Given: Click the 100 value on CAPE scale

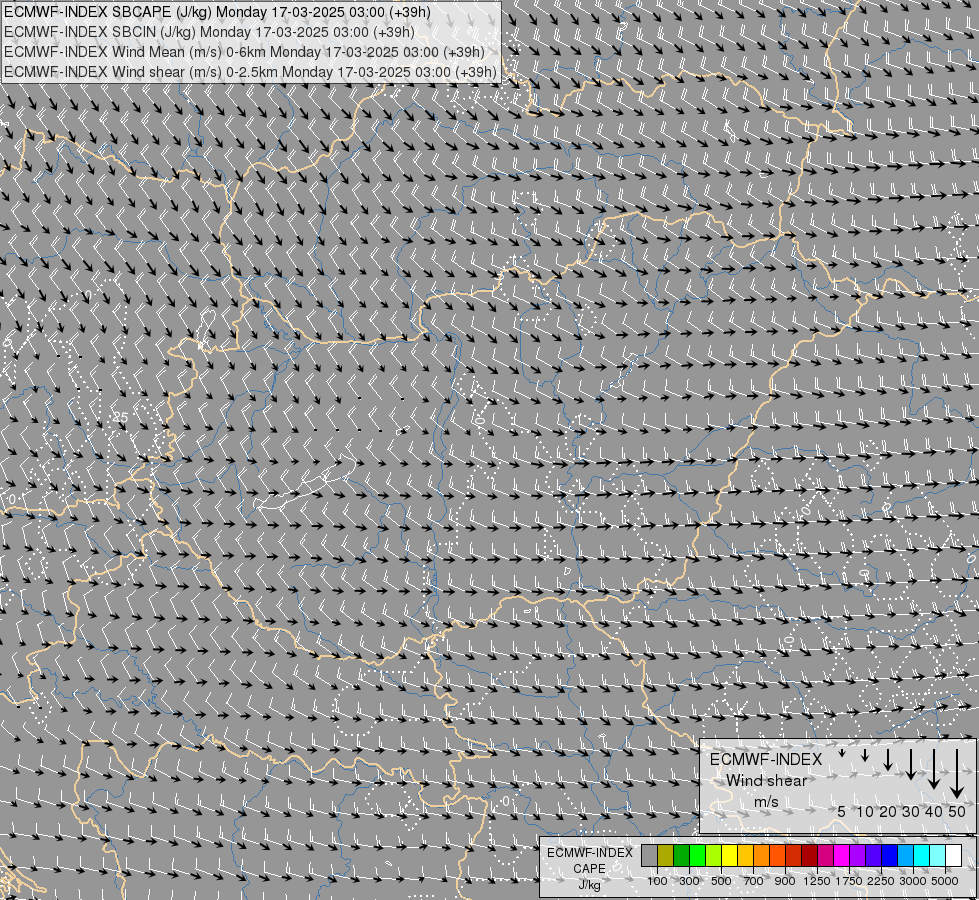Looking at the screenshot, I should (657, 881).
